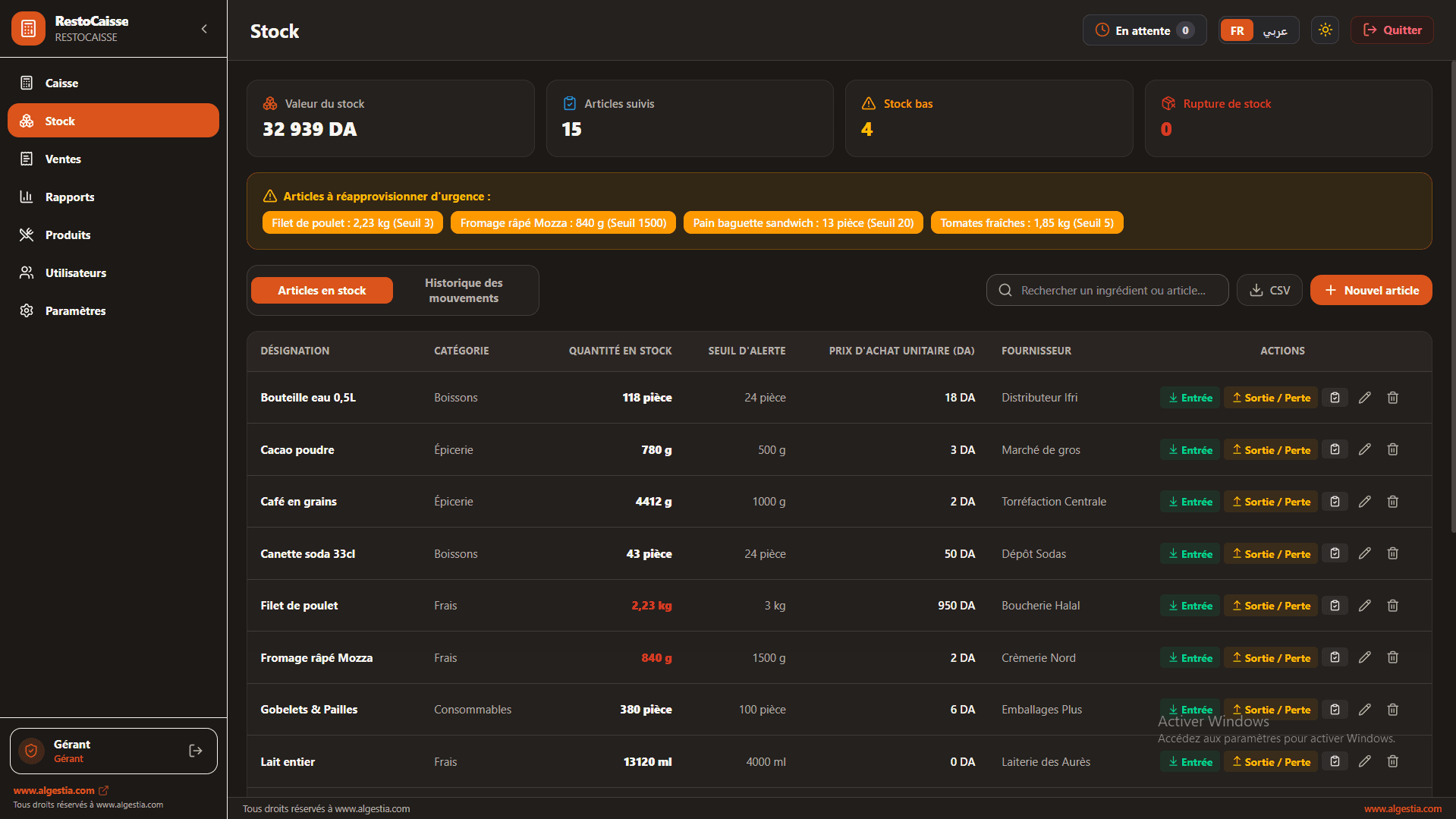Delete Canette soda 33cl with trash icon
1456x819 pixels.
1392,553
